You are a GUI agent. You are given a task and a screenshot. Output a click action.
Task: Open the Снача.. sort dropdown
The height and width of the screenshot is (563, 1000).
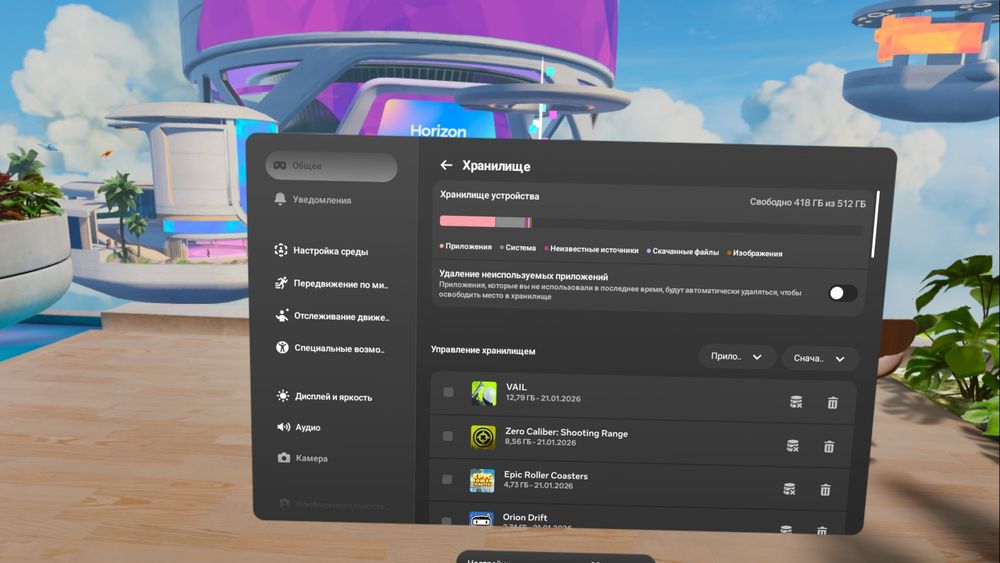coord(820,358)
